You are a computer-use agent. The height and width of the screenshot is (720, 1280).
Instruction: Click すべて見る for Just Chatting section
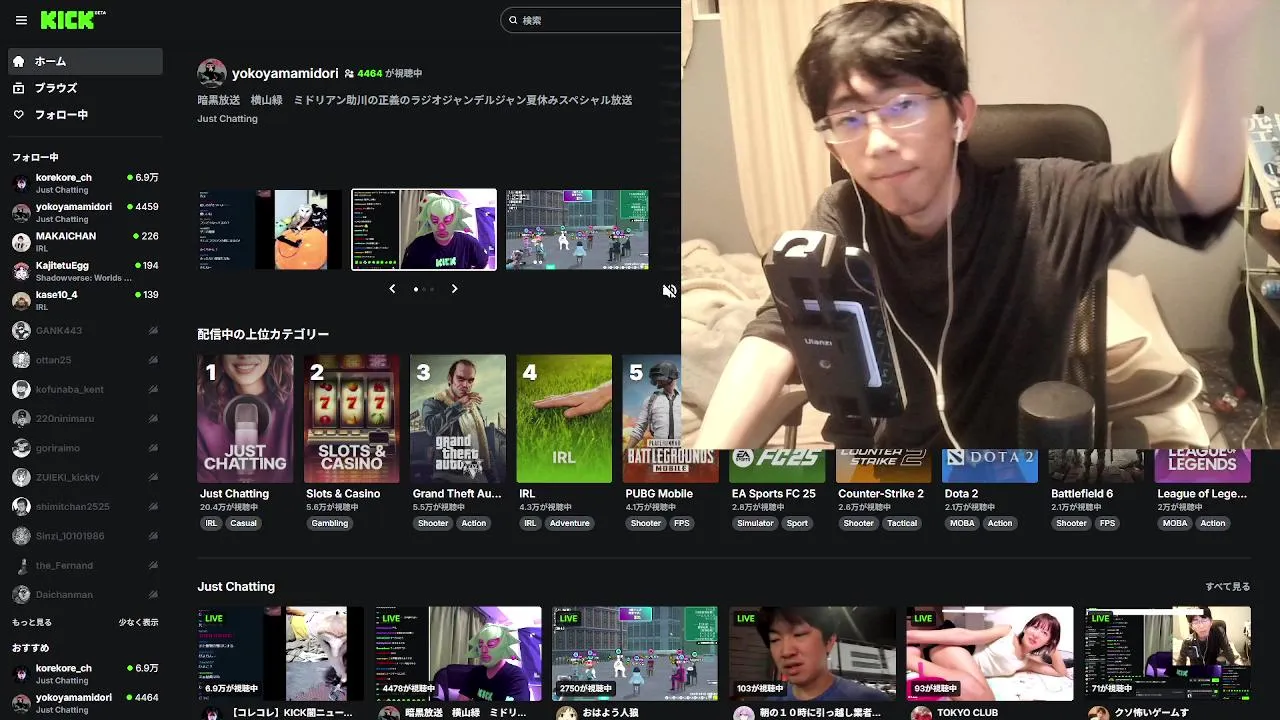(1227, 587)
